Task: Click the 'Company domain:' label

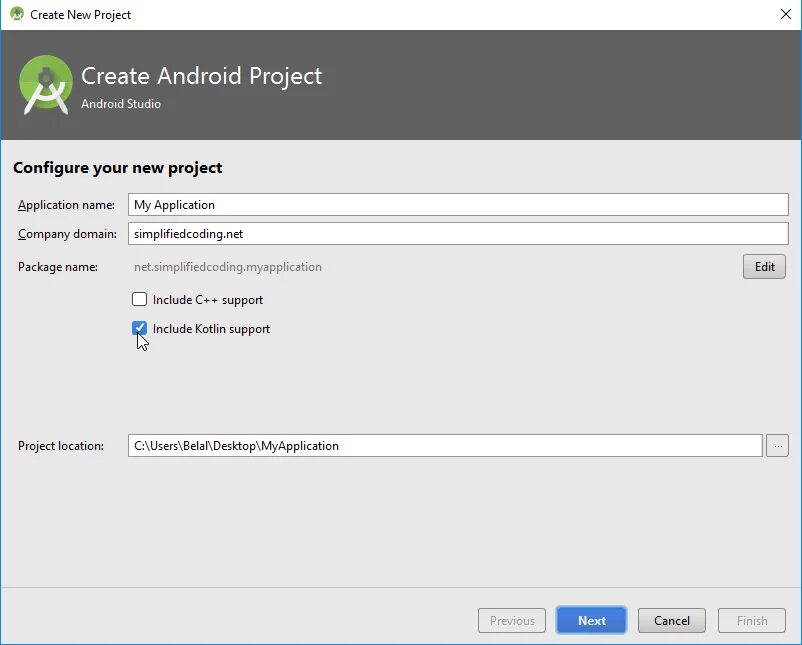Action: point(68,234)
